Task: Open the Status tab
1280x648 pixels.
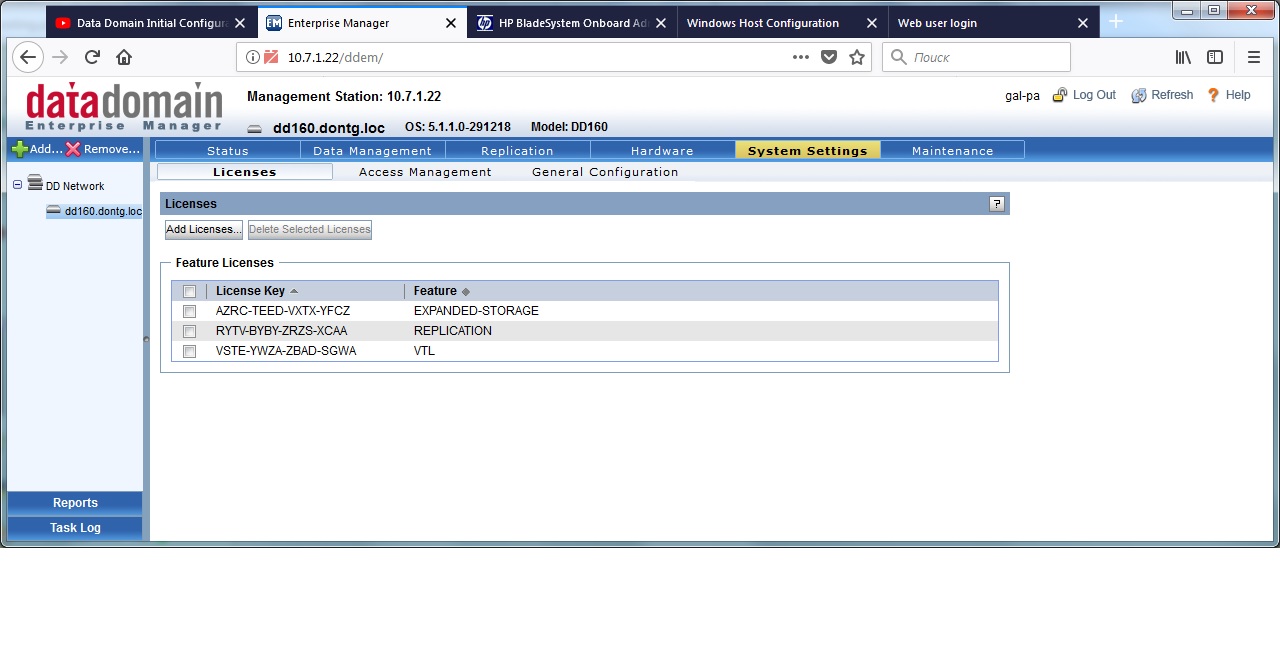Action: point(228,150)
